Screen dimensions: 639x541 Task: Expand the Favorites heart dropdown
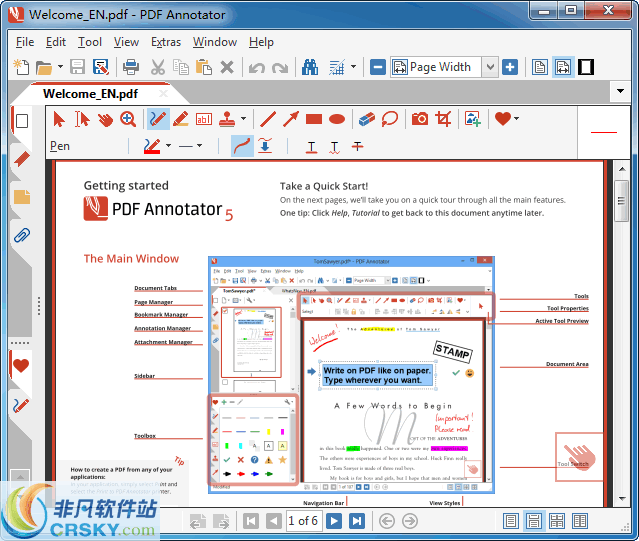516,119
